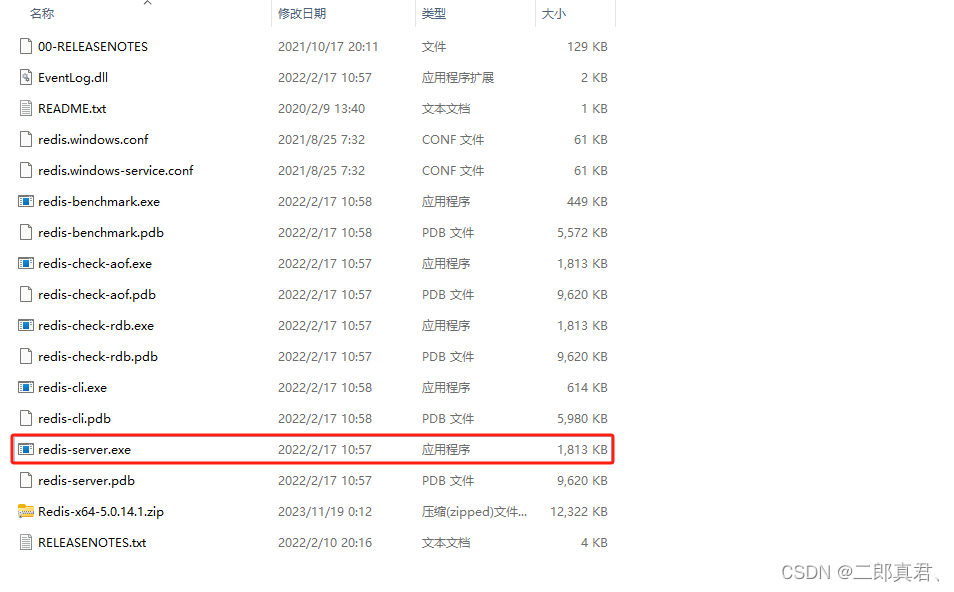Screen dimensions: 954x592
Task: Click the date 2022/2/10 20:16
Action: [325, 543]
